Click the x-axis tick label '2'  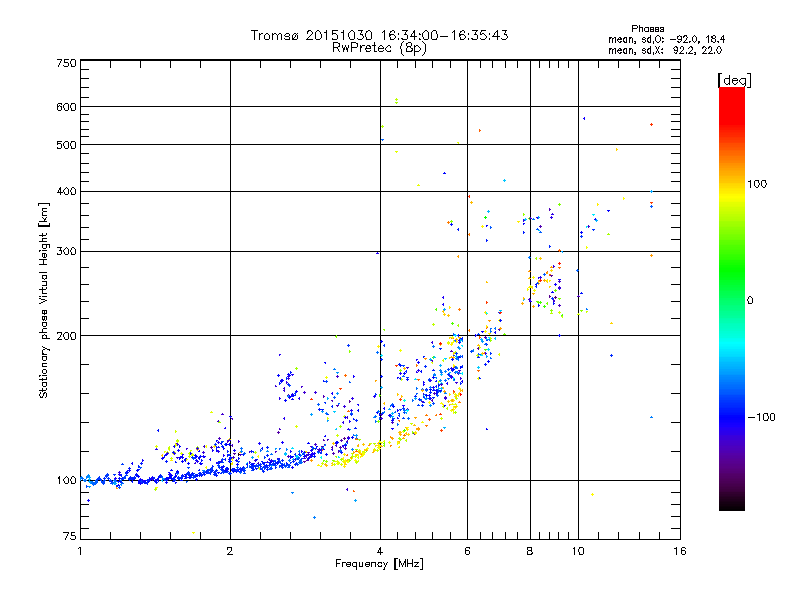pyautogui.click(x=230, y=551)
